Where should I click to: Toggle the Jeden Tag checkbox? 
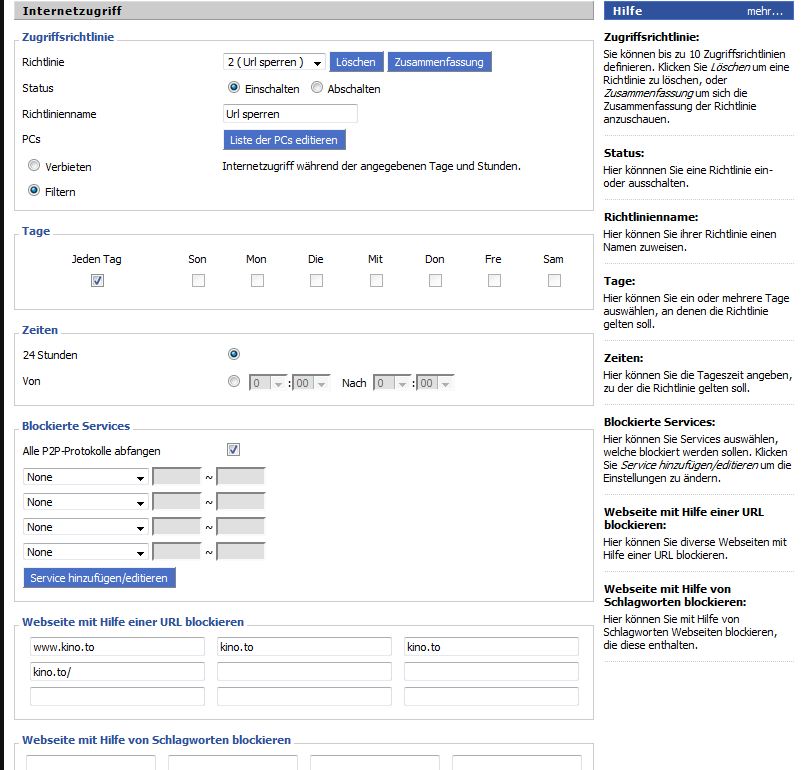coord(97,281)
